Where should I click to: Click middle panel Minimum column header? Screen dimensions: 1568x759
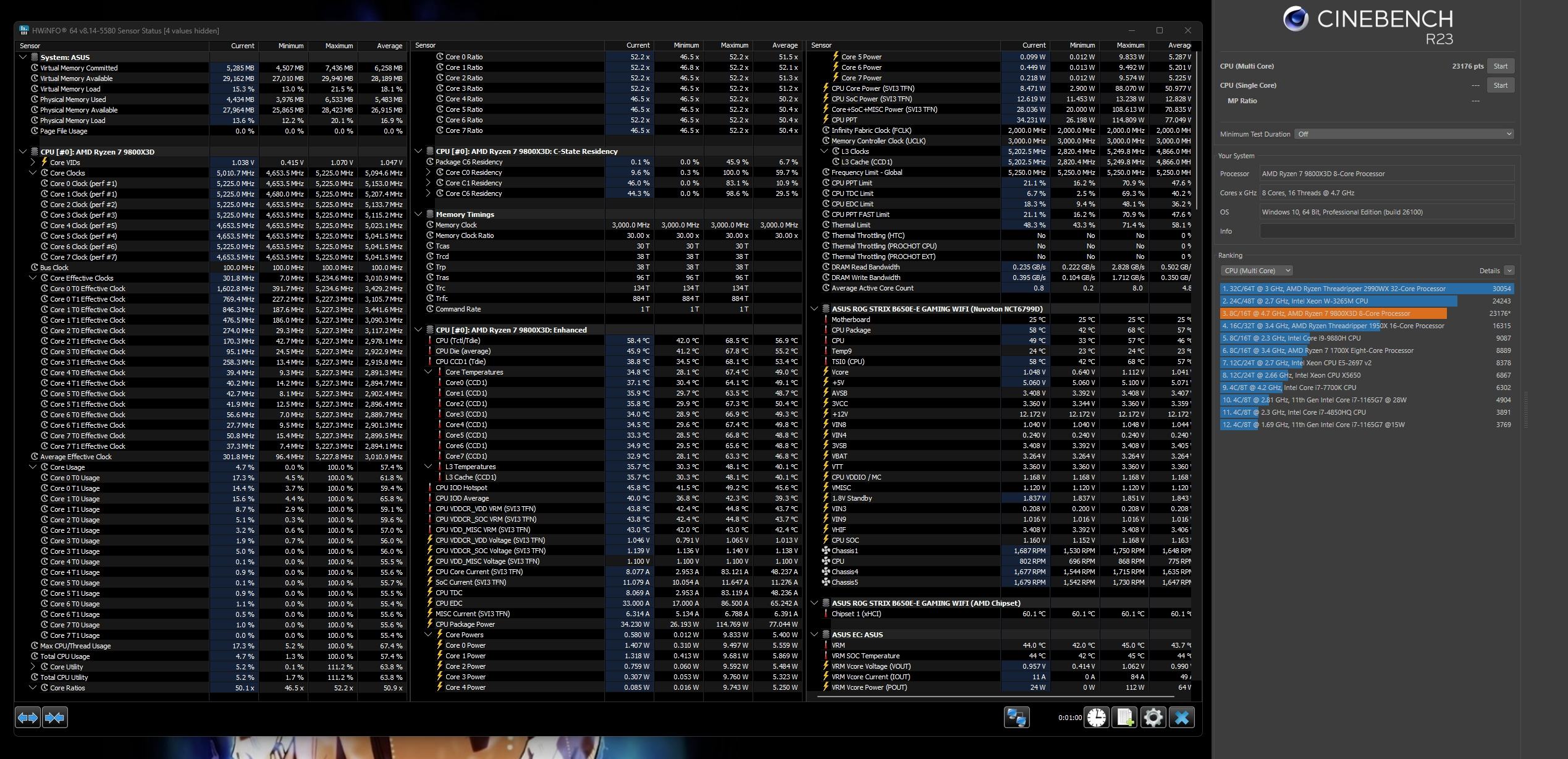point(678,46)
